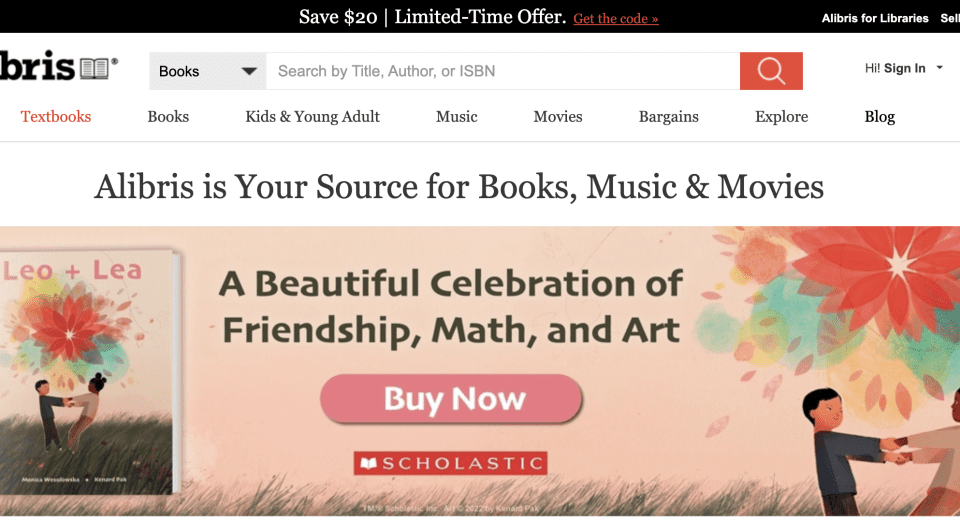This screenshot has height=520, width=960.
Task: Click the Leo + Lea book cover
Action: (88, 370)
